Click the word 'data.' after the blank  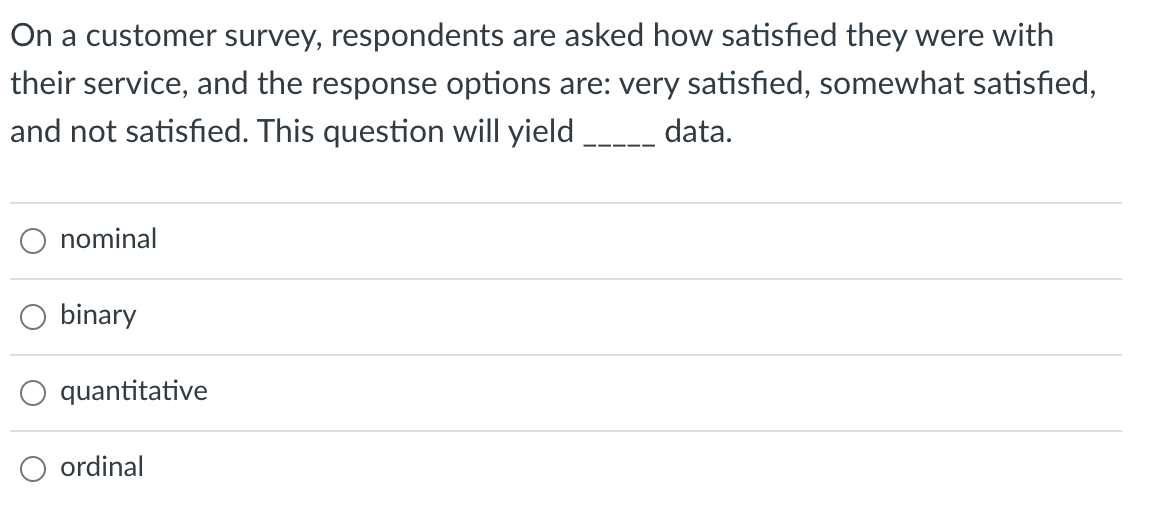[x=698, y=132]
